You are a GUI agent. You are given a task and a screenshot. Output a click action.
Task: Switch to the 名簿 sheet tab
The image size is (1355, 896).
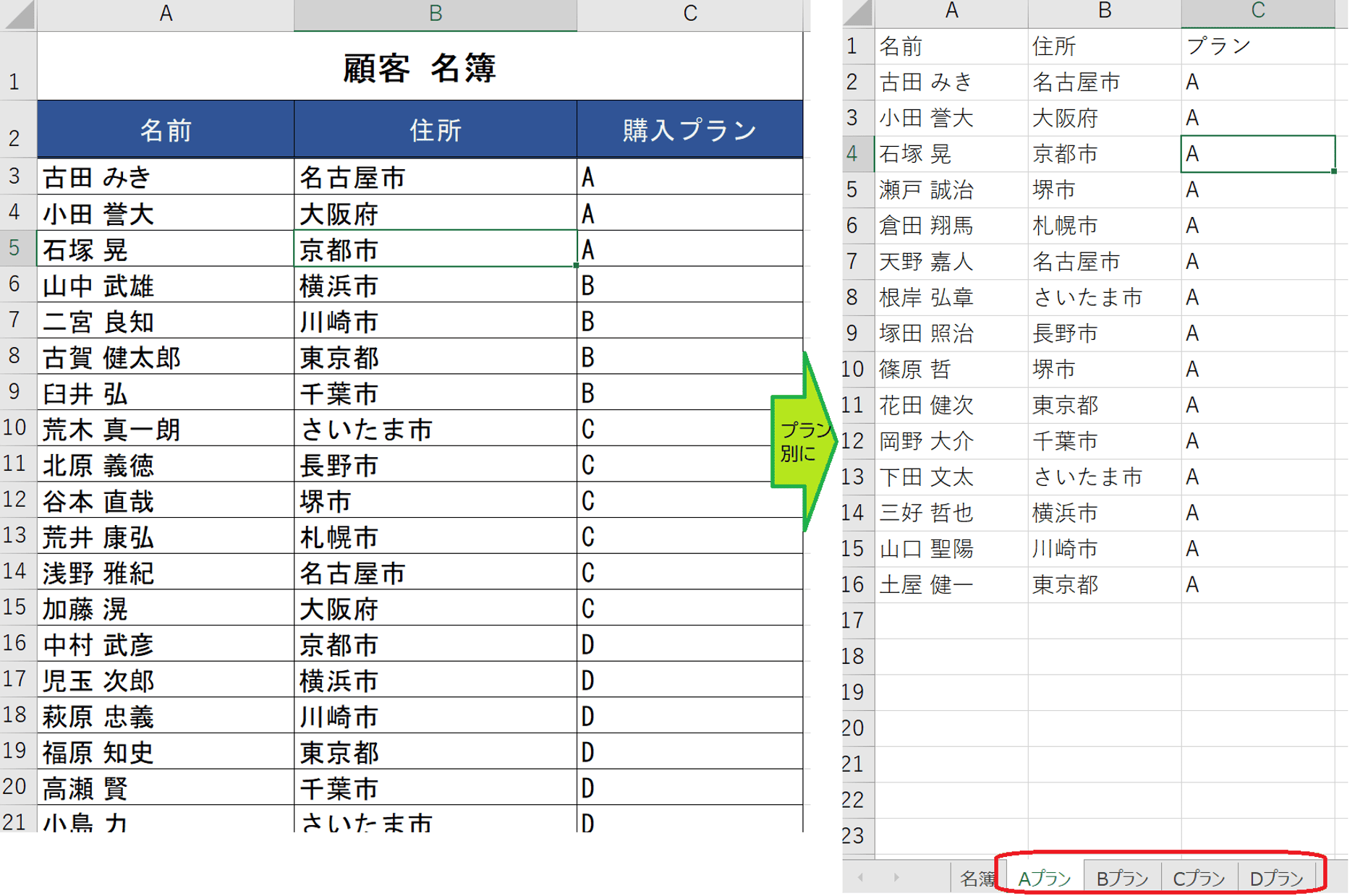(975, 879)
